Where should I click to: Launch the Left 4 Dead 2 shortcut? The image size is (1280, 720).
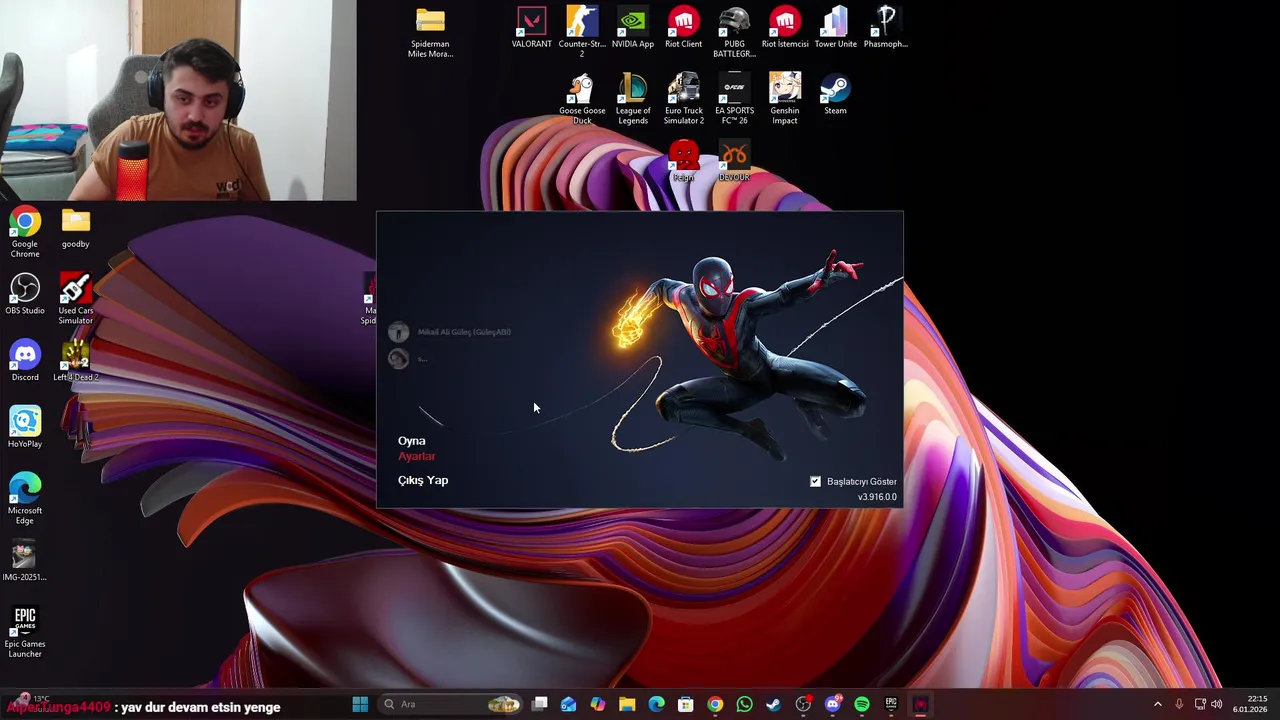(75, 361)
